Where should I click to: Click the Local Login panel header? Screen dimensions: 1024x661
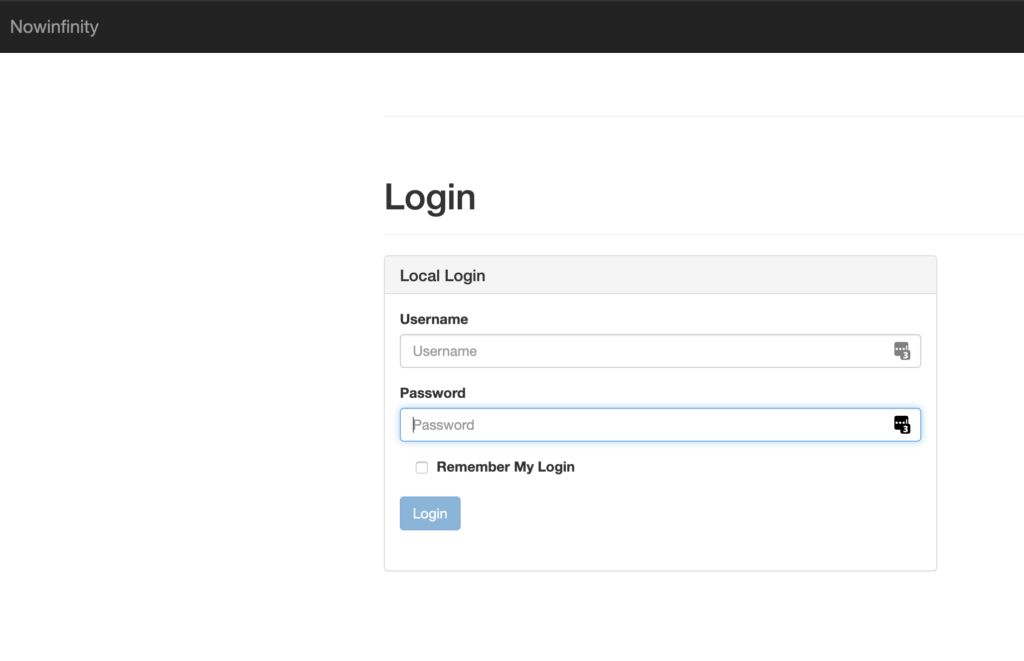pyautogui.click(x=660, y=275)
